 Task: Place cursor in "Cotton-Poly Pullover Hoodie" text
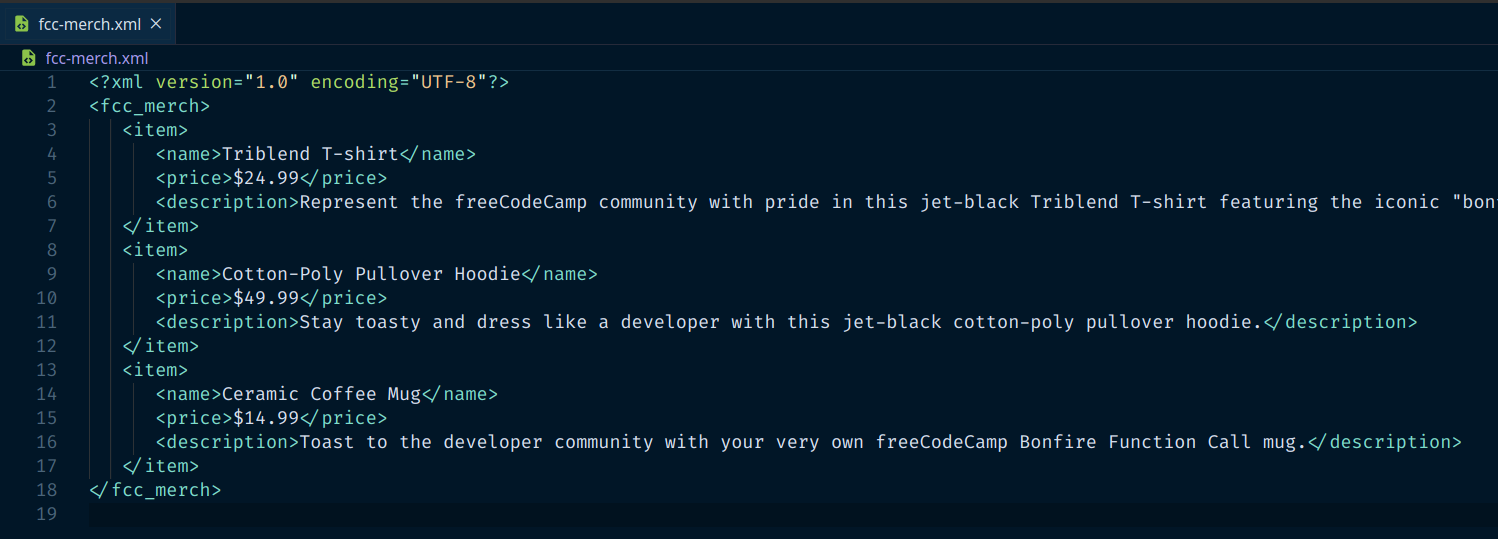371,274
